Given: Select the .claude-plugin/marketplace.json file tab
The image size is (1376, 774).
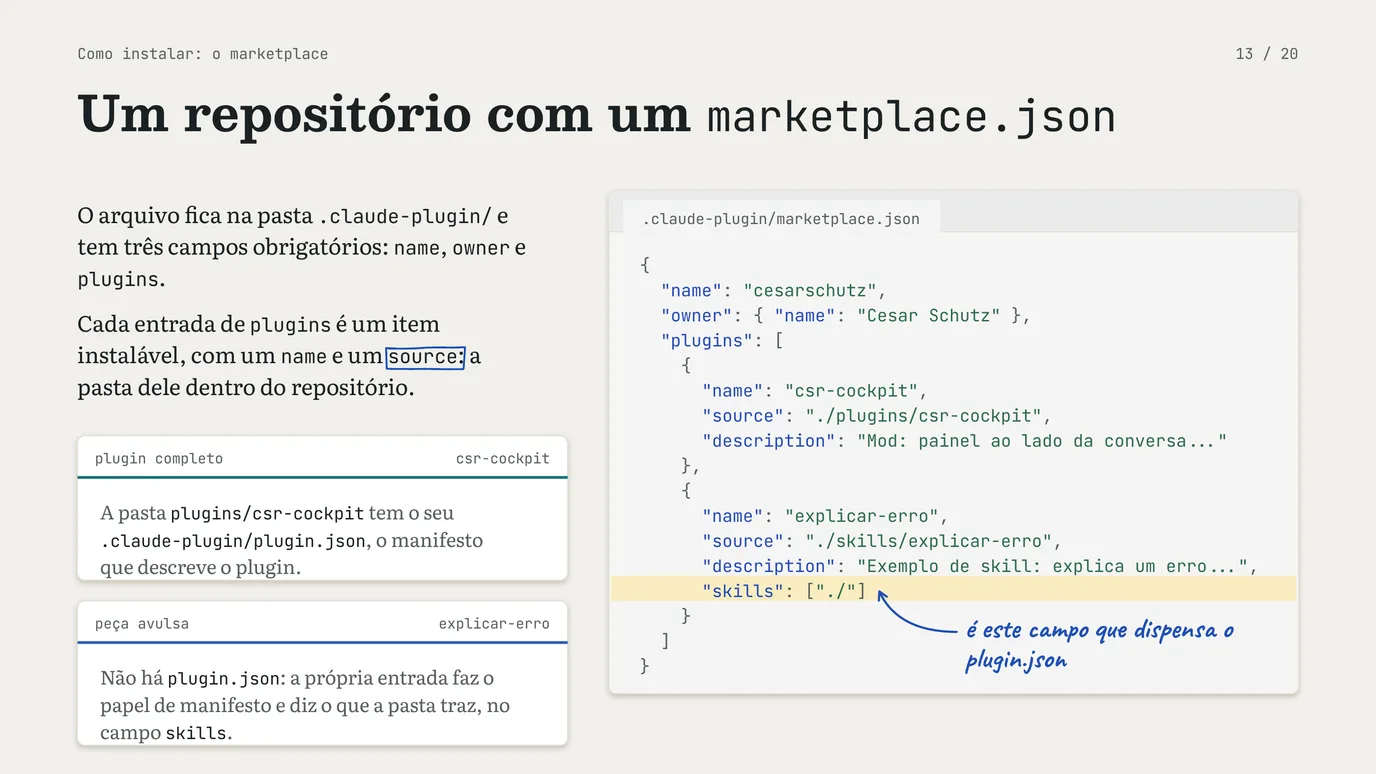Looking at the screenshot, I should pos(781,219).
